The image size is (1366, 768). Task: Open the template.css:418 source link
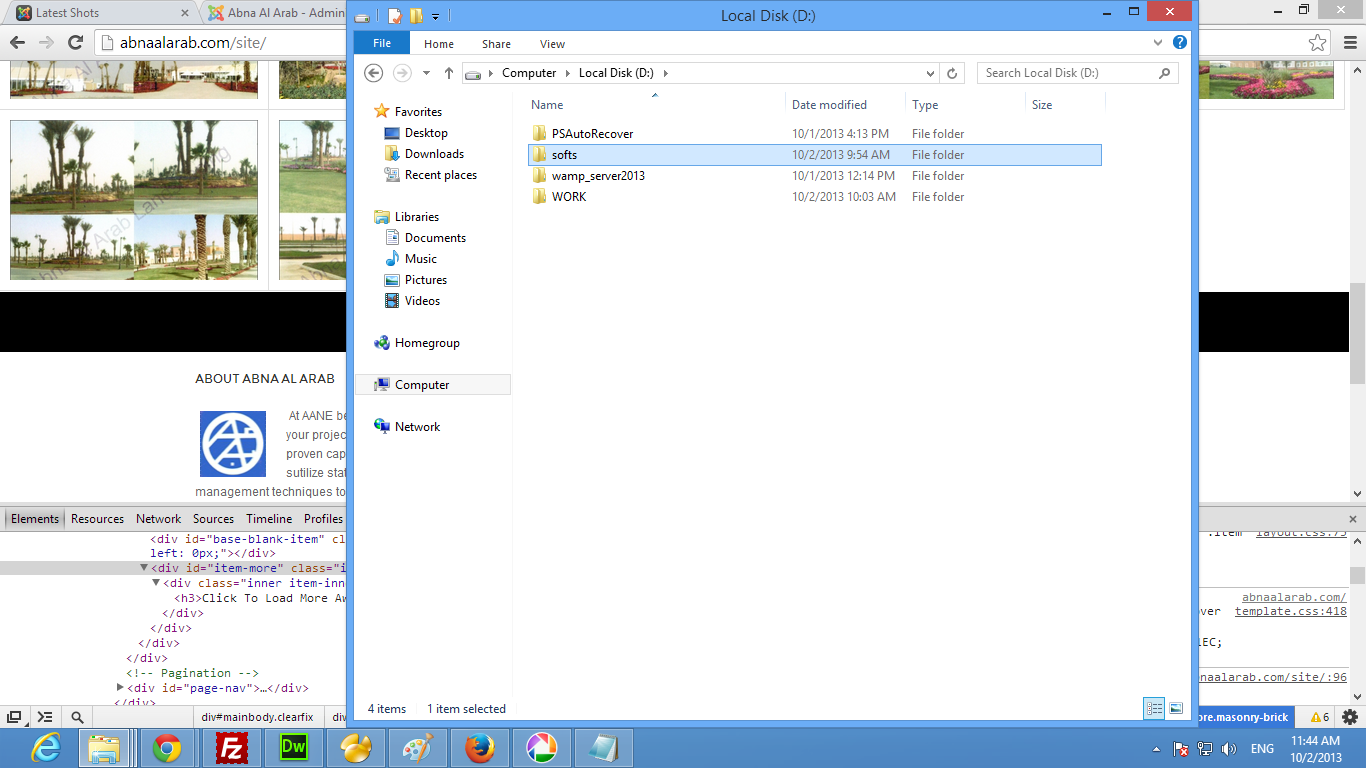point(1290,611)
